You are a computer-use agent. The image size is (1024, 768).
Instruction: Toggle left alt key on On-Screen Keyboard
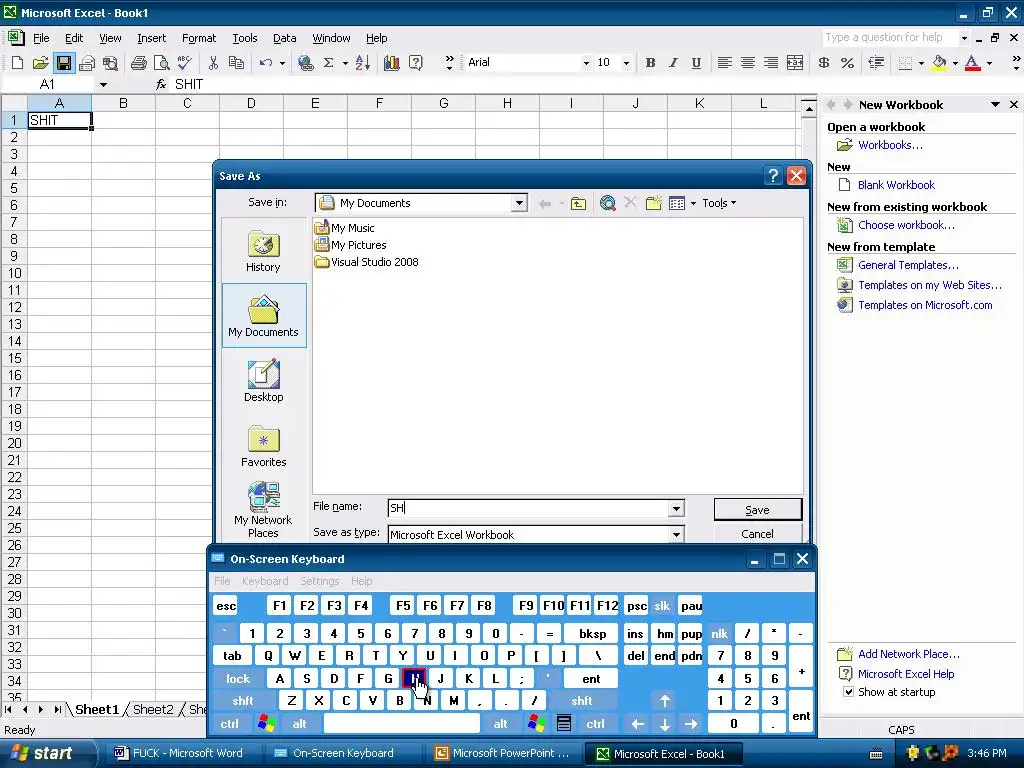[300, 724]
